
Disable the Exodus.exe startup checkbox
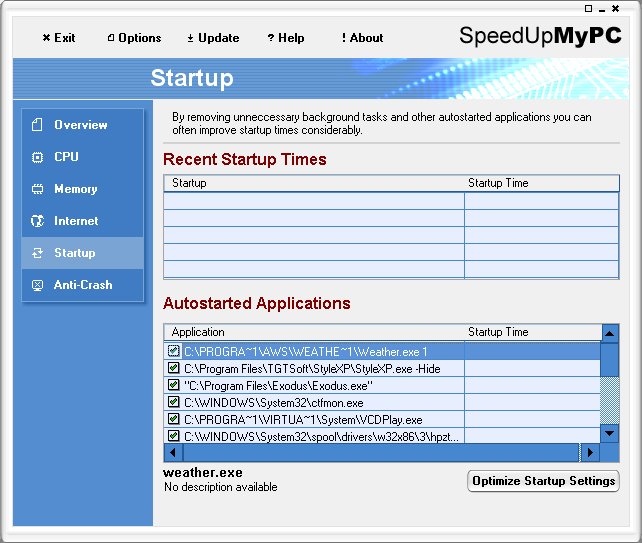point(174,385)
